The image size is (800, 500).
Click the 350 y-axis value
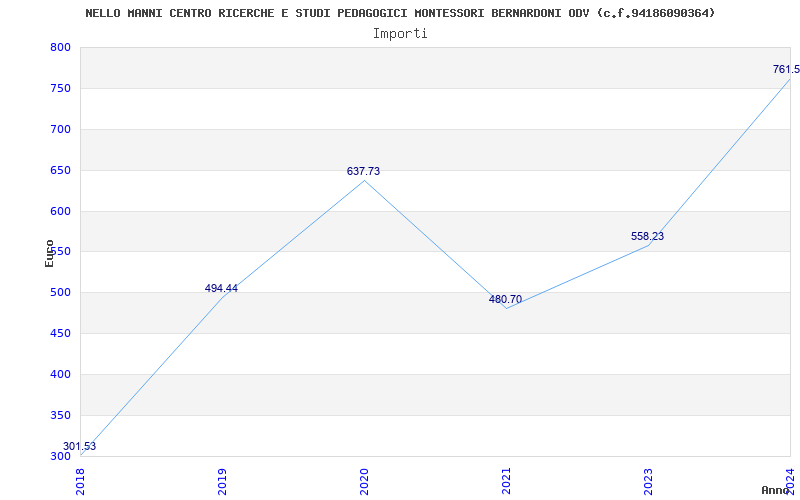tap(60, 415)
